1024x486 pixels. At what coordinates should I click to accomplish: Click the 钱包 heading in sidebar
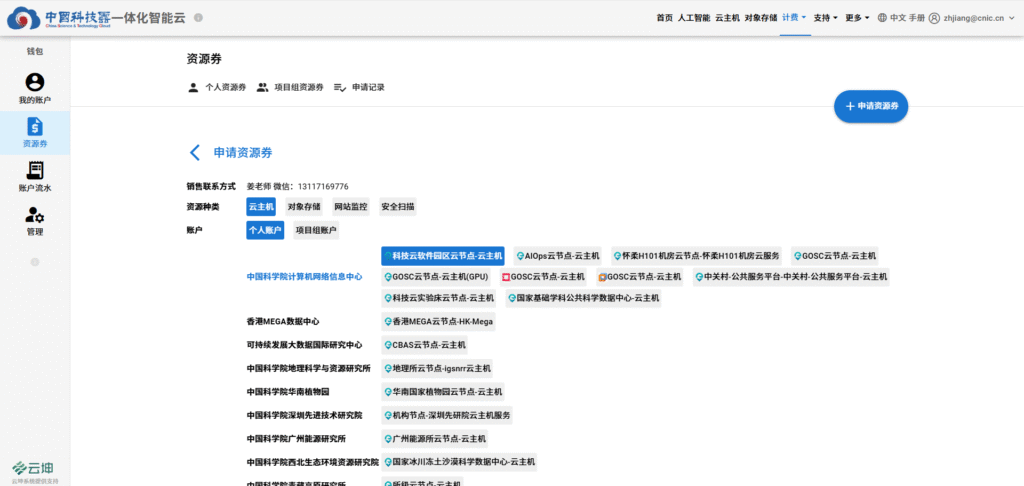35,52
